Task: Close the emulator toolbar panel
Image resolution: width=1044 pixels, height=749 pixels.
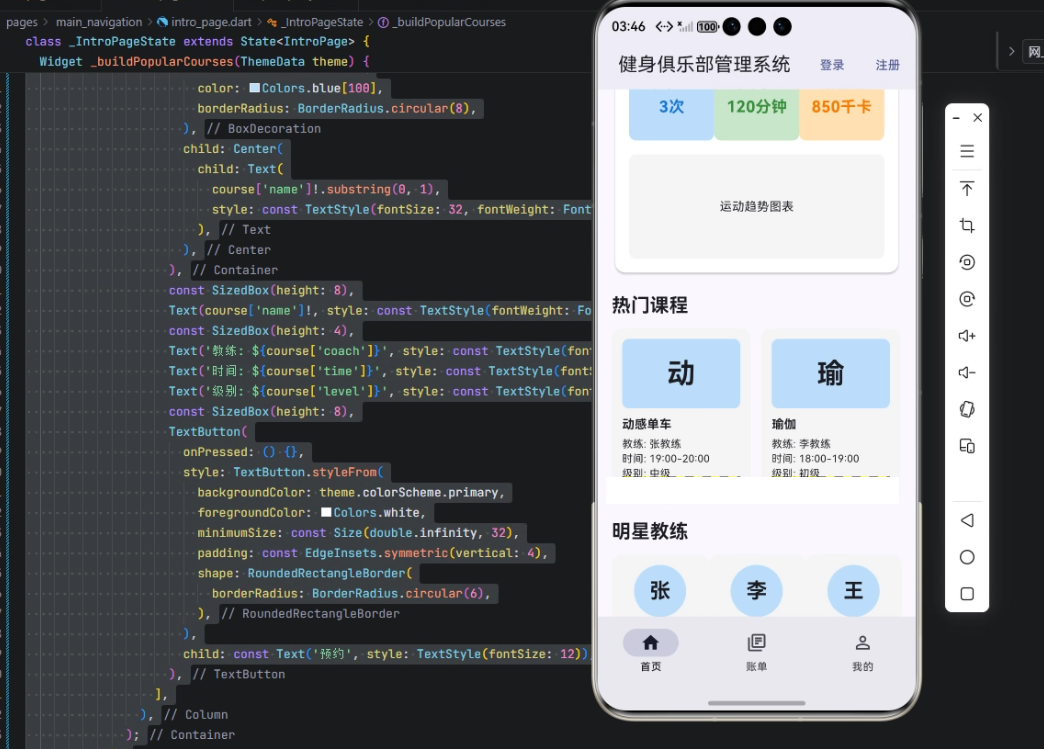Action: point(977,118)
